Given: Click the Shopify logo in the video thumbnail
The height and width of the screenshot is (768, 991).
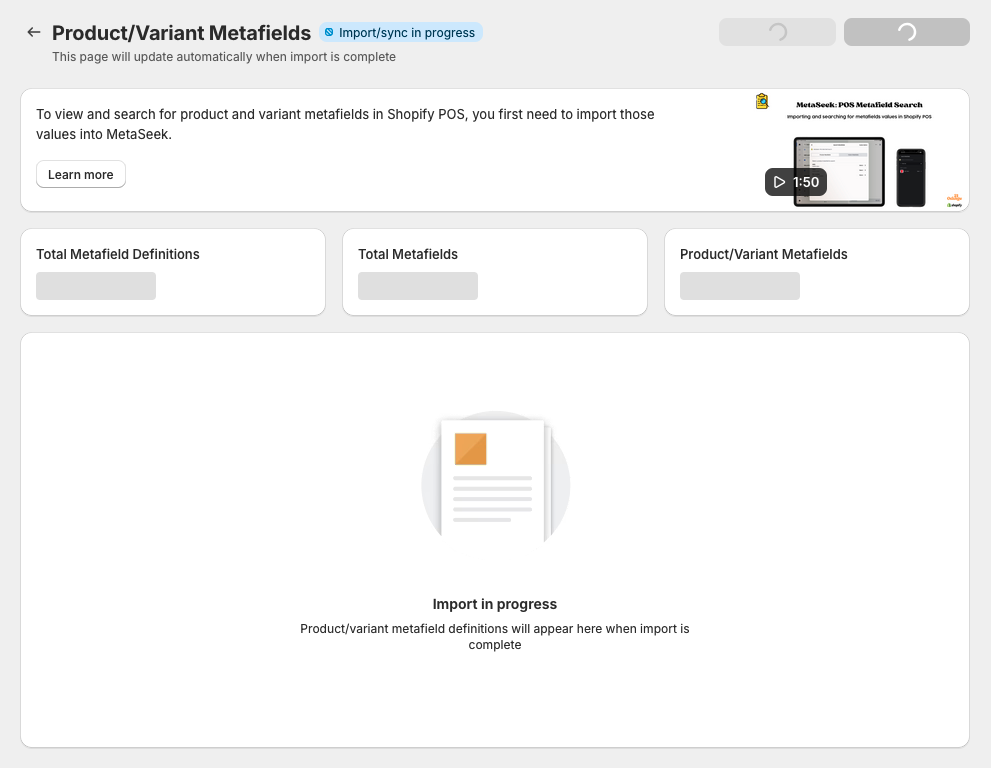Looking at the screenshot, I should click(954, 204).
